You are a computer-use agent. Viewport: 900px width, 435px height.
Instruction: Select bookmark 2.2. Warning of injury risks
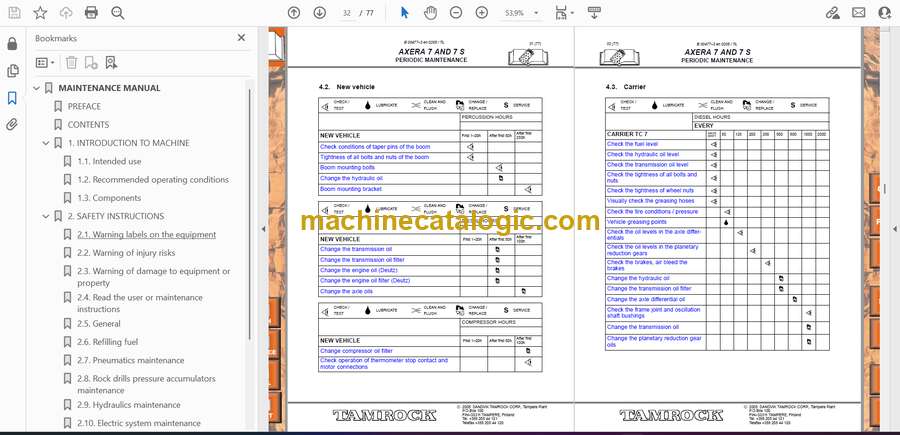tap(126, 253)
